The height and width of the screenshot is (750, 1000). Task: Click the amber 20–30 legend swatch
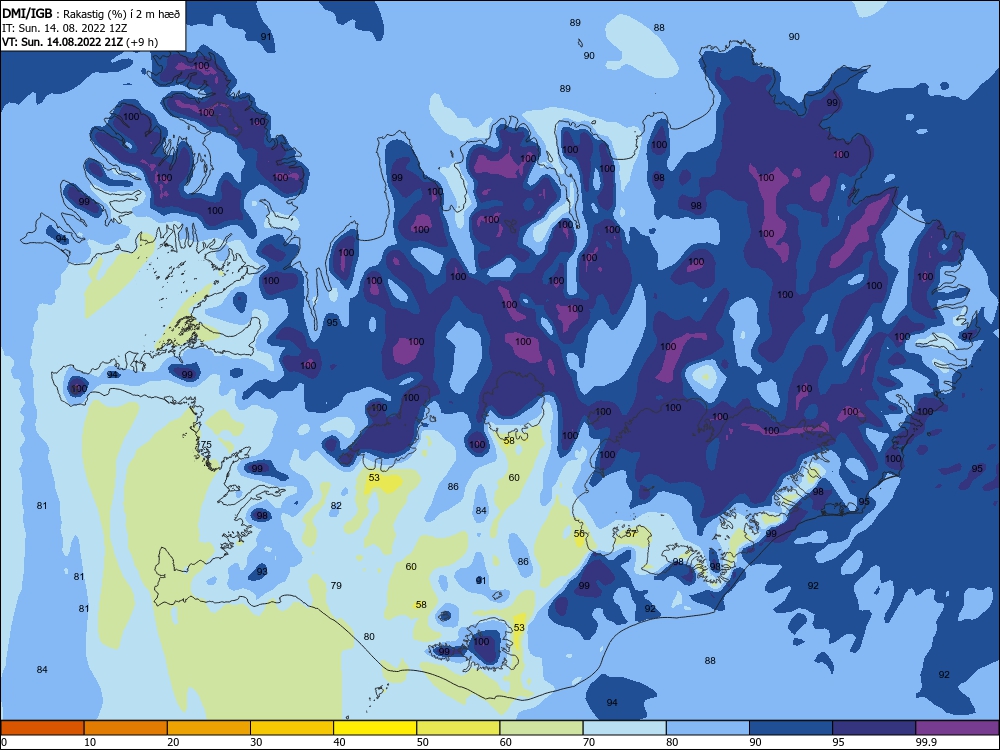click(209, 728)
